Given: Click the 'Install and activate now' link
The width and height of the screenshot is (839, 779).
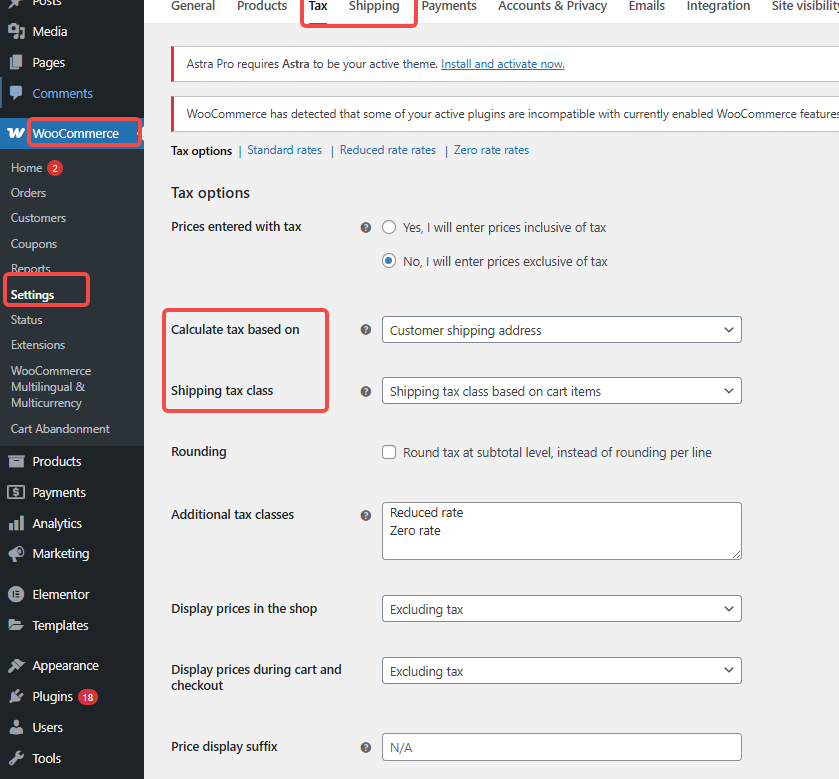Looking at the screenshot, I should tap(502, 63).
